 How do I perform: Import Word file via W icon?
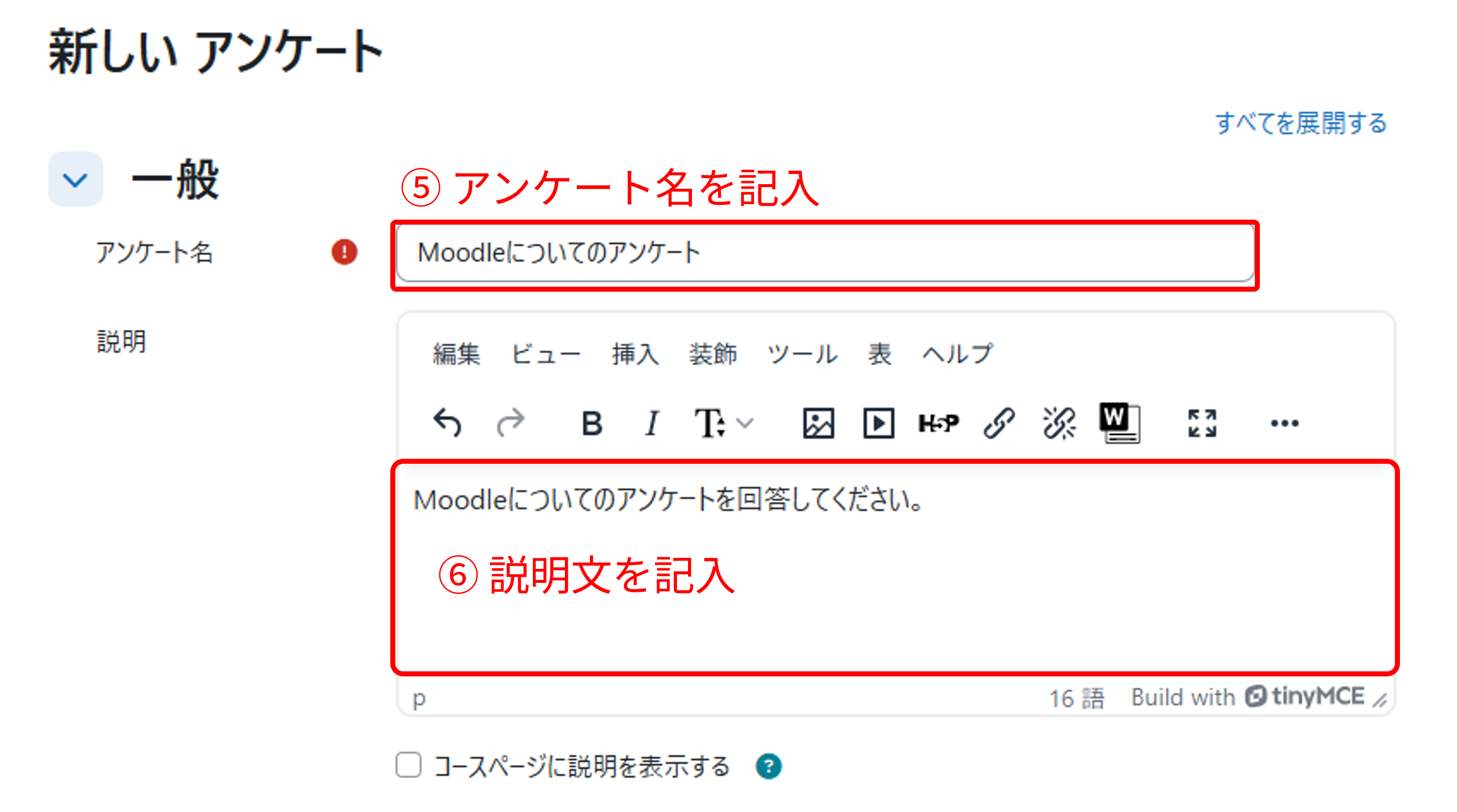coord(1119,423)
